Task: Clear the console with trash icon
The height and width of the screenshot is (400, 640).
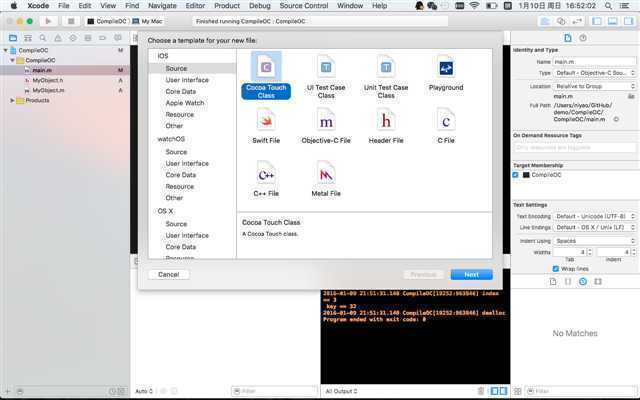Action: pyautogui.click(x=481, y=391)
